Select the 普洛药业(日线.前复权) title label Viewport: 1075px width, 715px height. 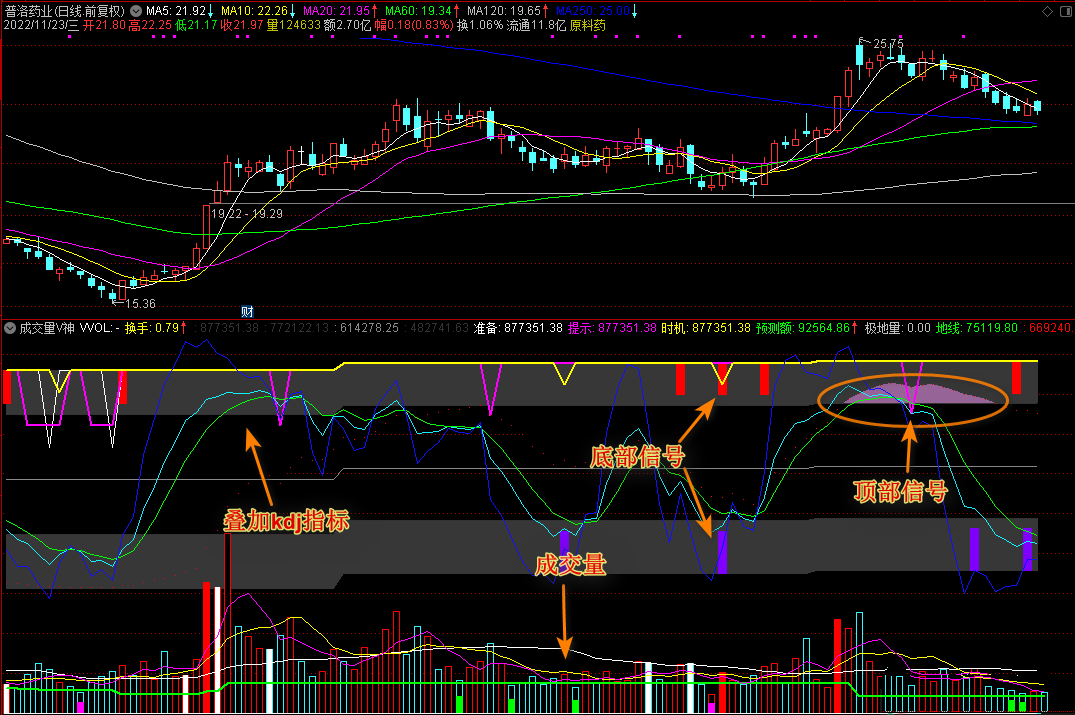(65, 11)
